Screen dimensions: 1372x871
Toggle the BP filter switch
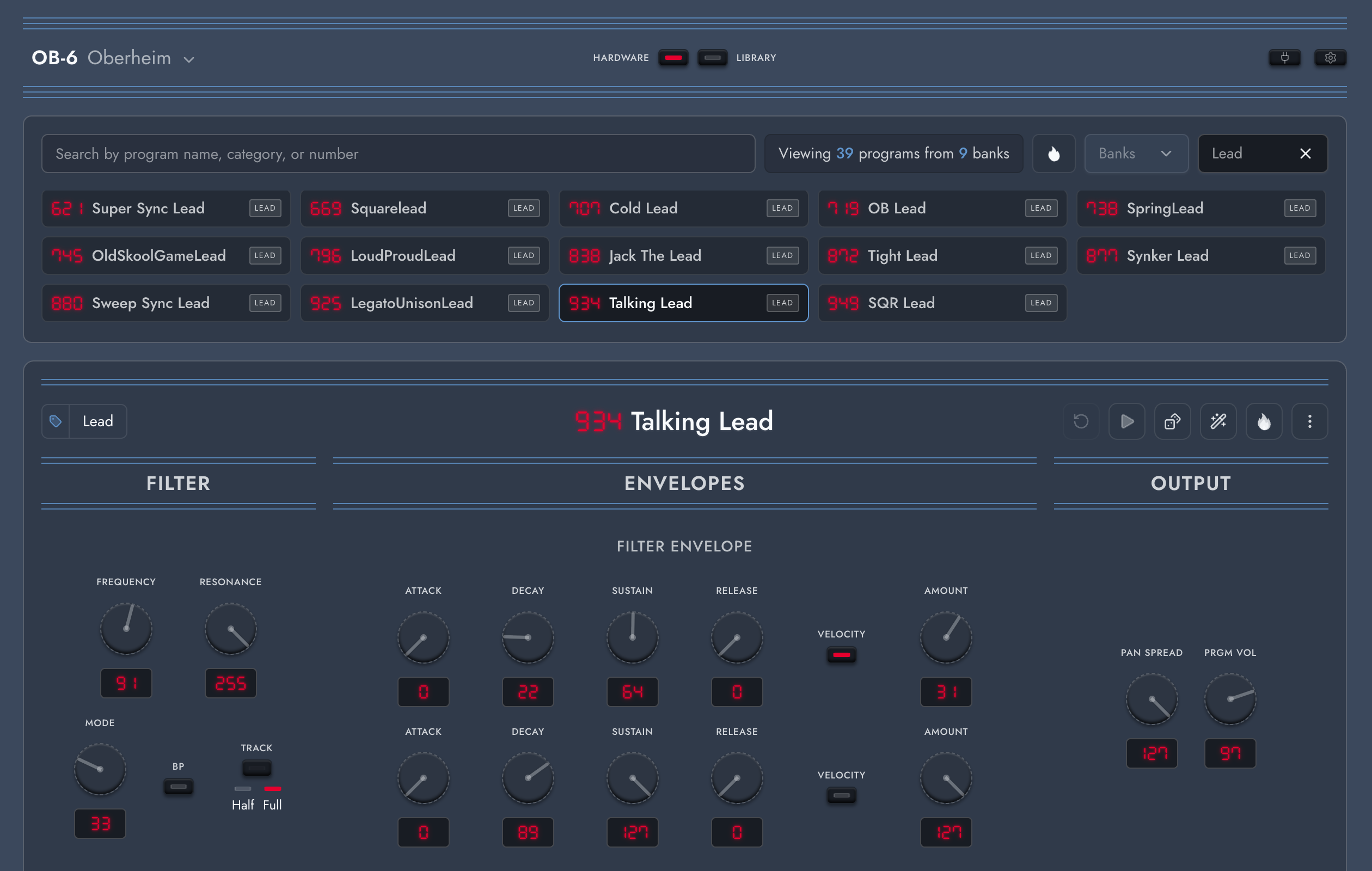coord(179,787)
